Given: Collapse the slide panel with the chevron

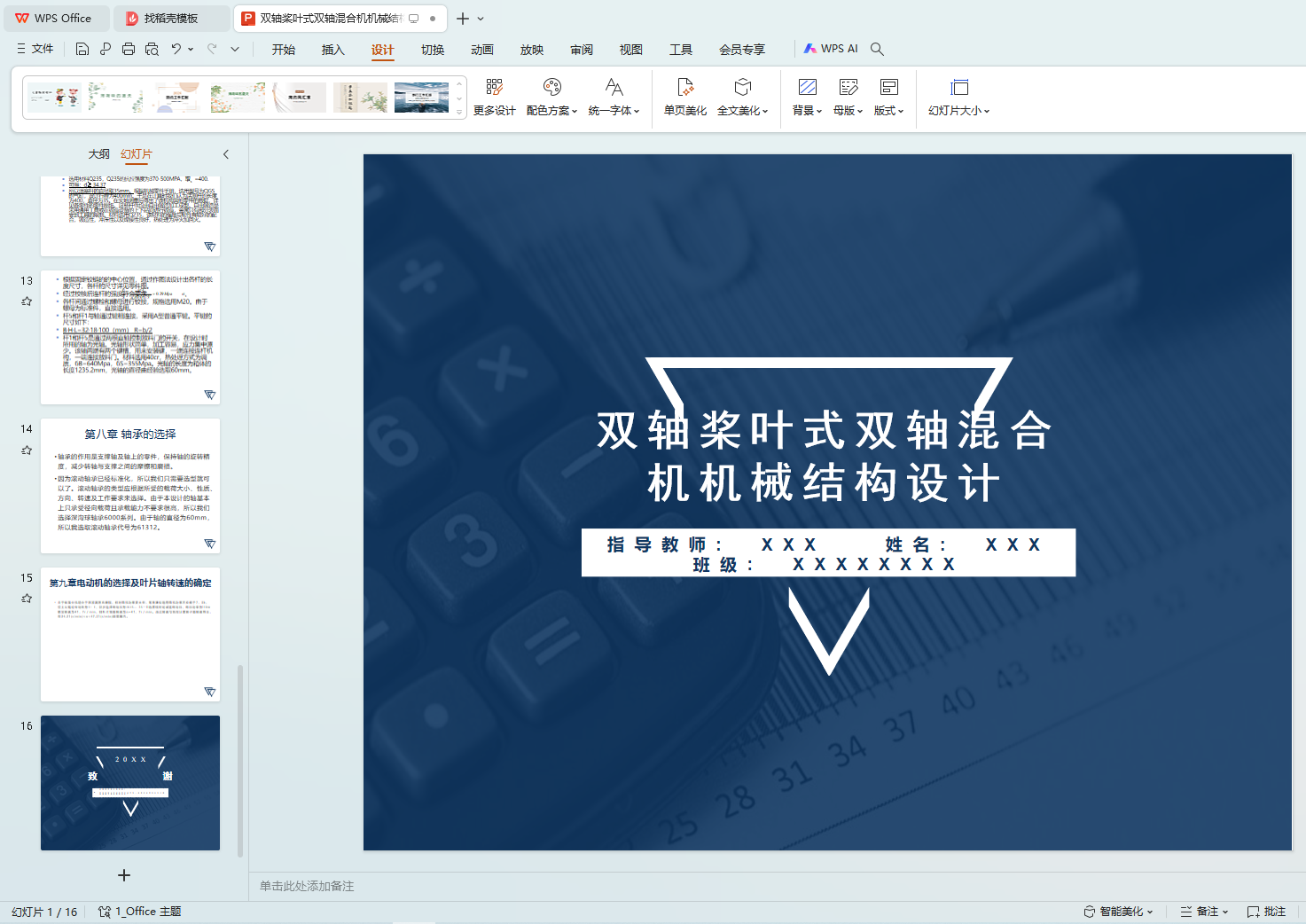Looking at the screenshot, I should tap(226, 154).
